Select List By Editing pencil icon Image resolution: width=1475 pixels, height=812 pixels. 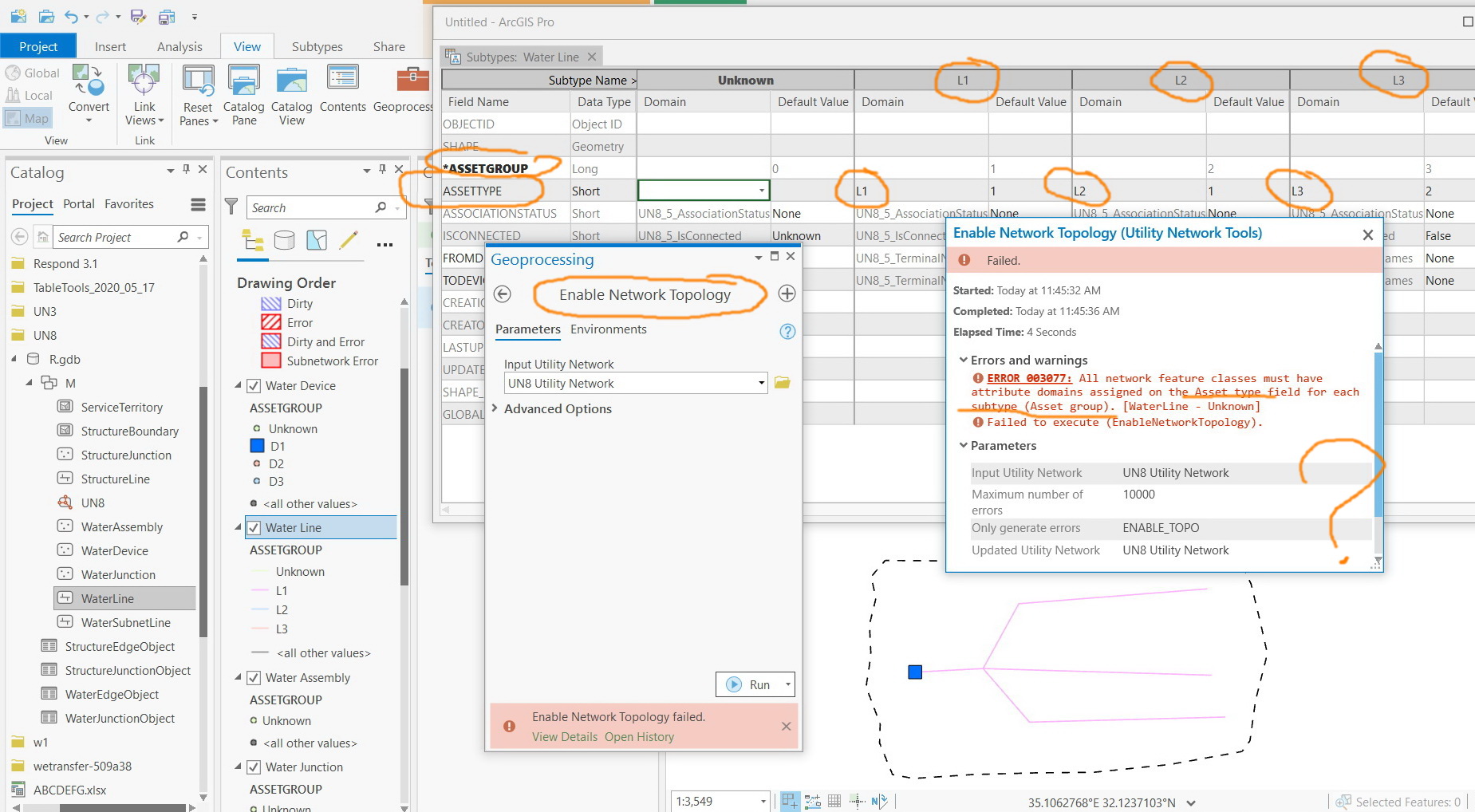pyautogui.click(x=349, y=240)
